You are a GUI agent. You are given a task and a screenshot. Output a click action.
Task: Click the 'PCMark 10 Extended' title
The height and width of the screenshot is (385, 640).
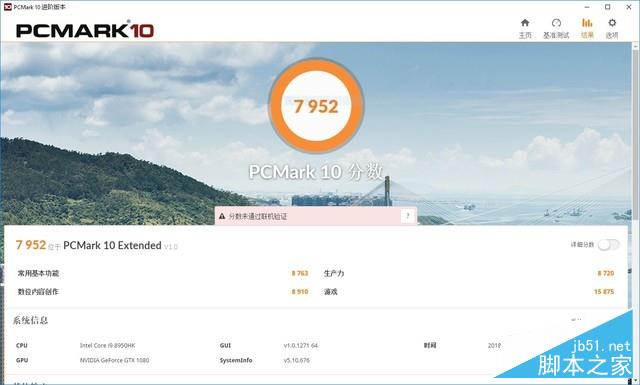pyautogui.click(x=113, y=245)
